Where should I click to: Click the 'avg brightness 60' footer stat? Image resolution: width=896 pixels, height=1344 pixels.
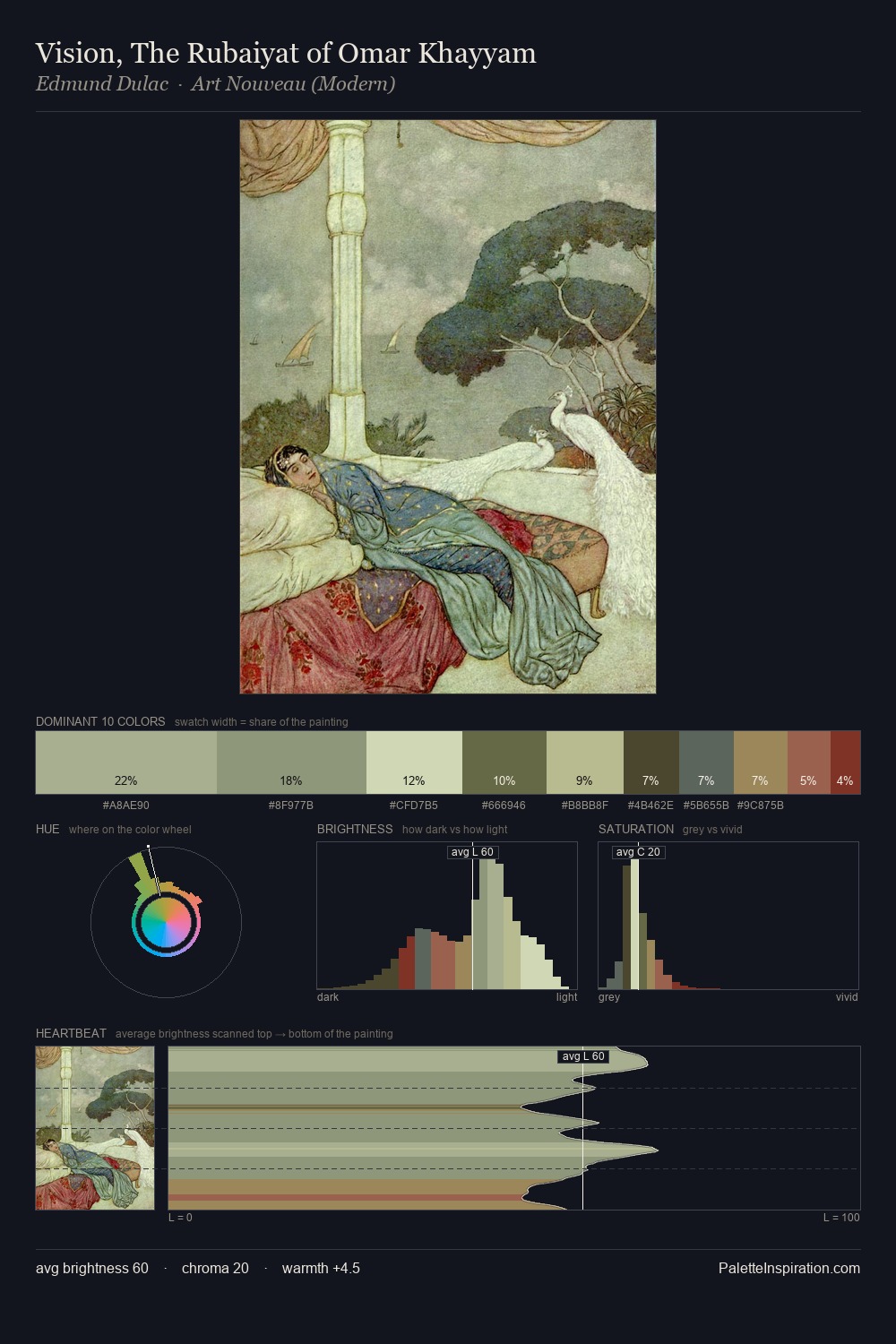point(92,1268)
